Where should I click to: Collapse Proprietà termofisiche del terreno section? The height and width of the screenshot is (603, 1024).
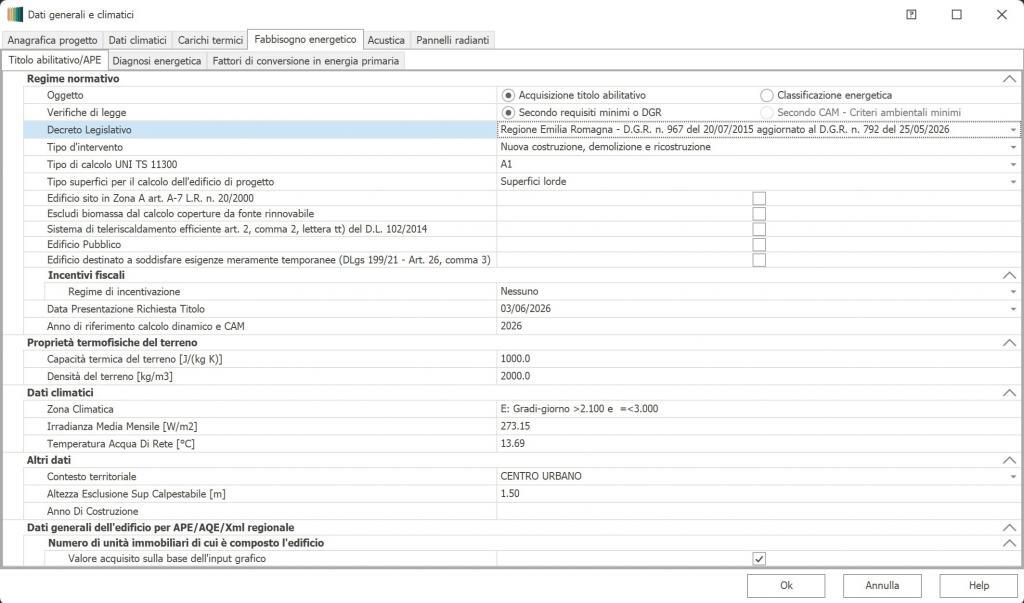pos(1009,342)
